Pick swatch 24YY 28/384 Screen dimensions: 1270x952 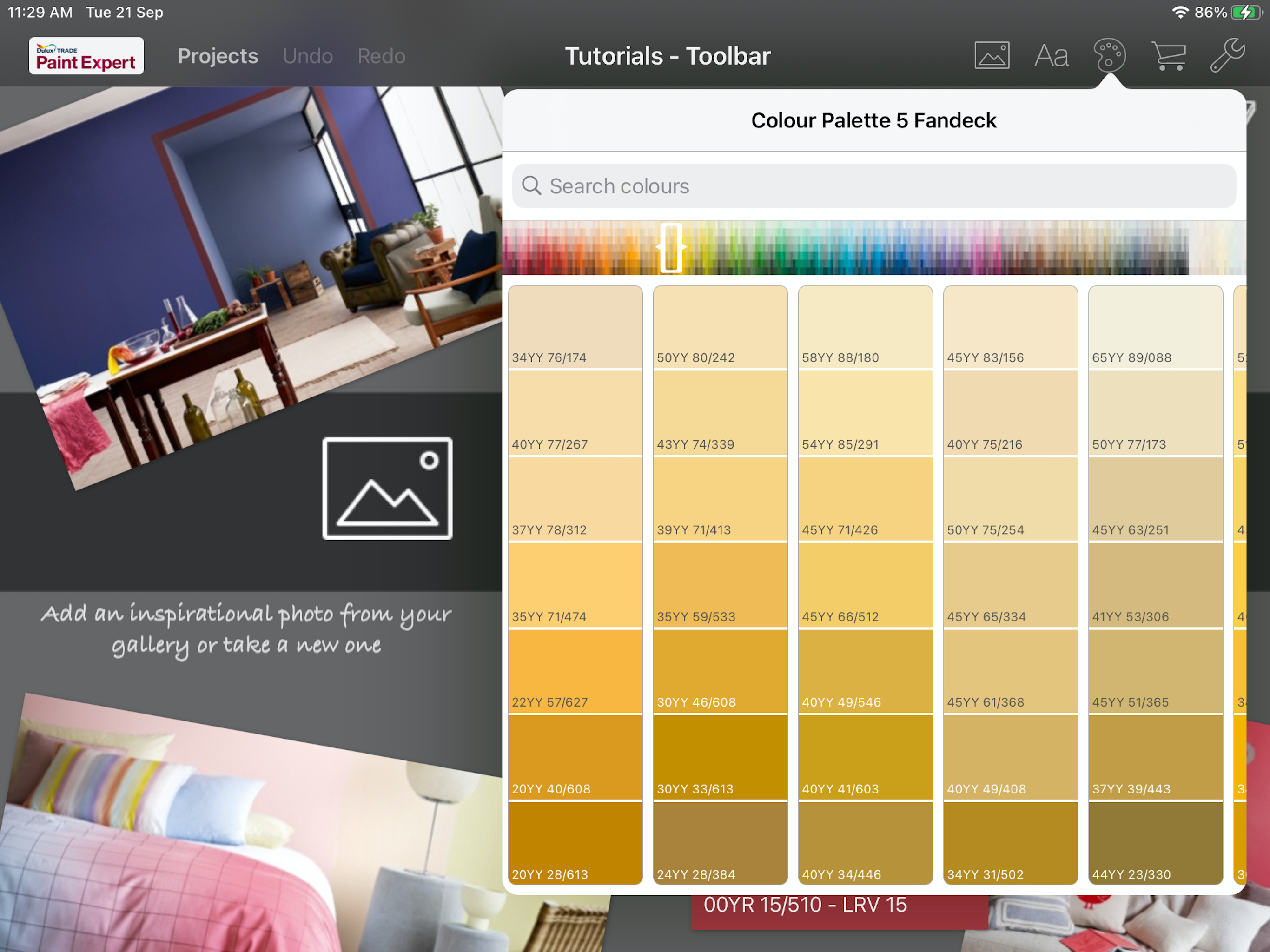coord(720,843)
